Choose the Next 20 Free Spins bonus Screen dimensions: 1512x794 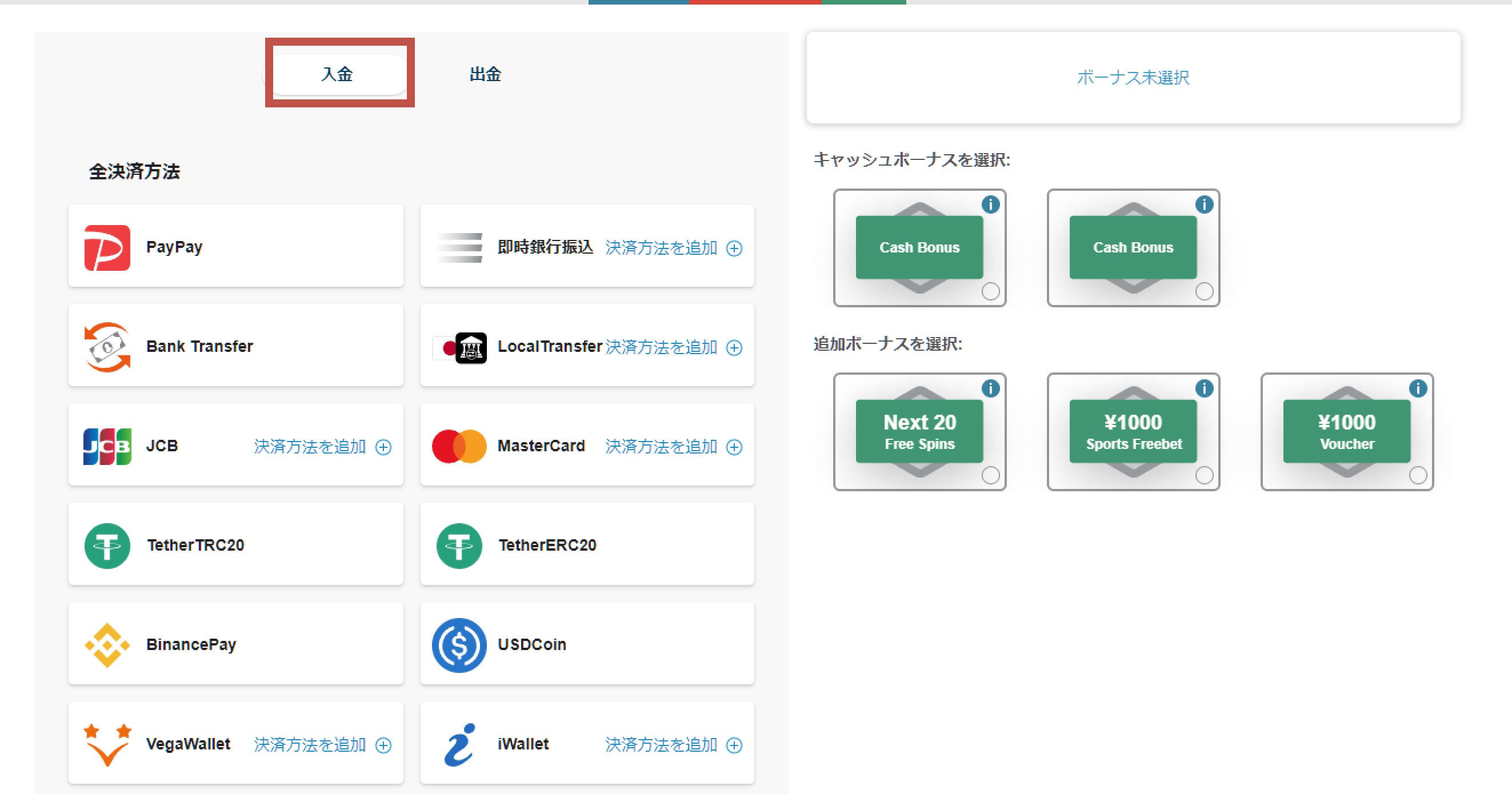coord(919,431)
